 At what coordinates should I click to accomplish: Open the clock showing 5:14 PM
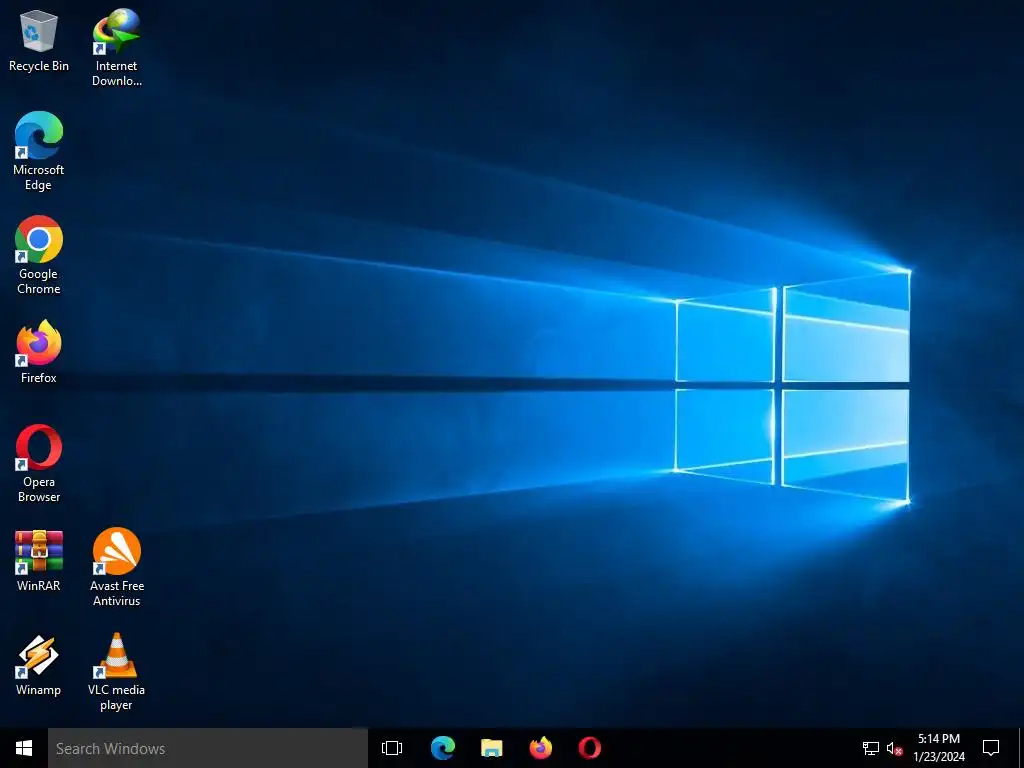[x=939, y=748]
